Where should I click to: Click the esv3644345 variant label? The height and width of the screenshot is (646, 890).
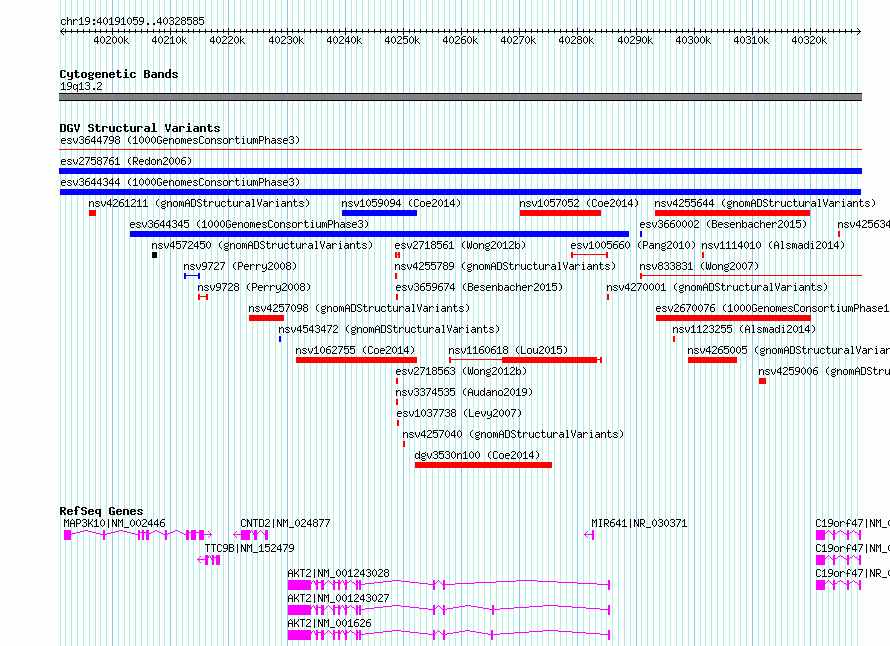[249, 224]
